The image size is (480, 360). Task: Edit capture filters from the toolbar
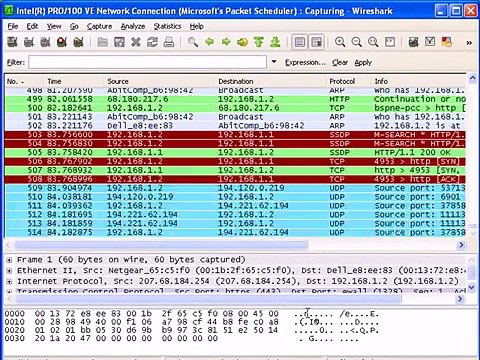[414, 42]
